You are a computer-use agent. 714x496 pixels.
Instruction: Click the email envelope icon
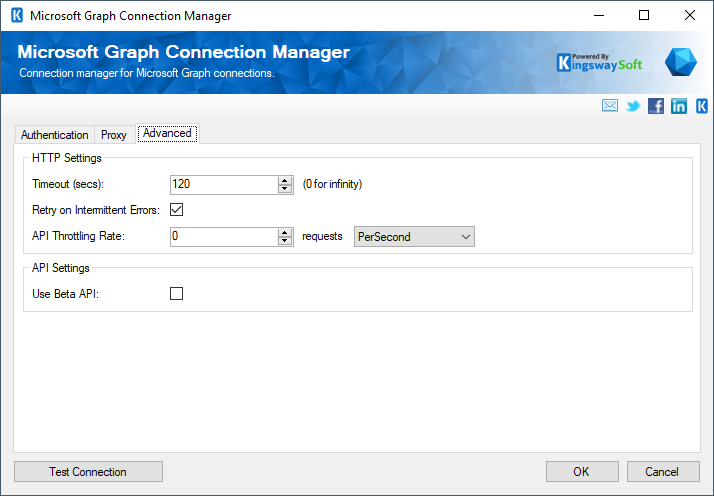[x=610, y=106]
